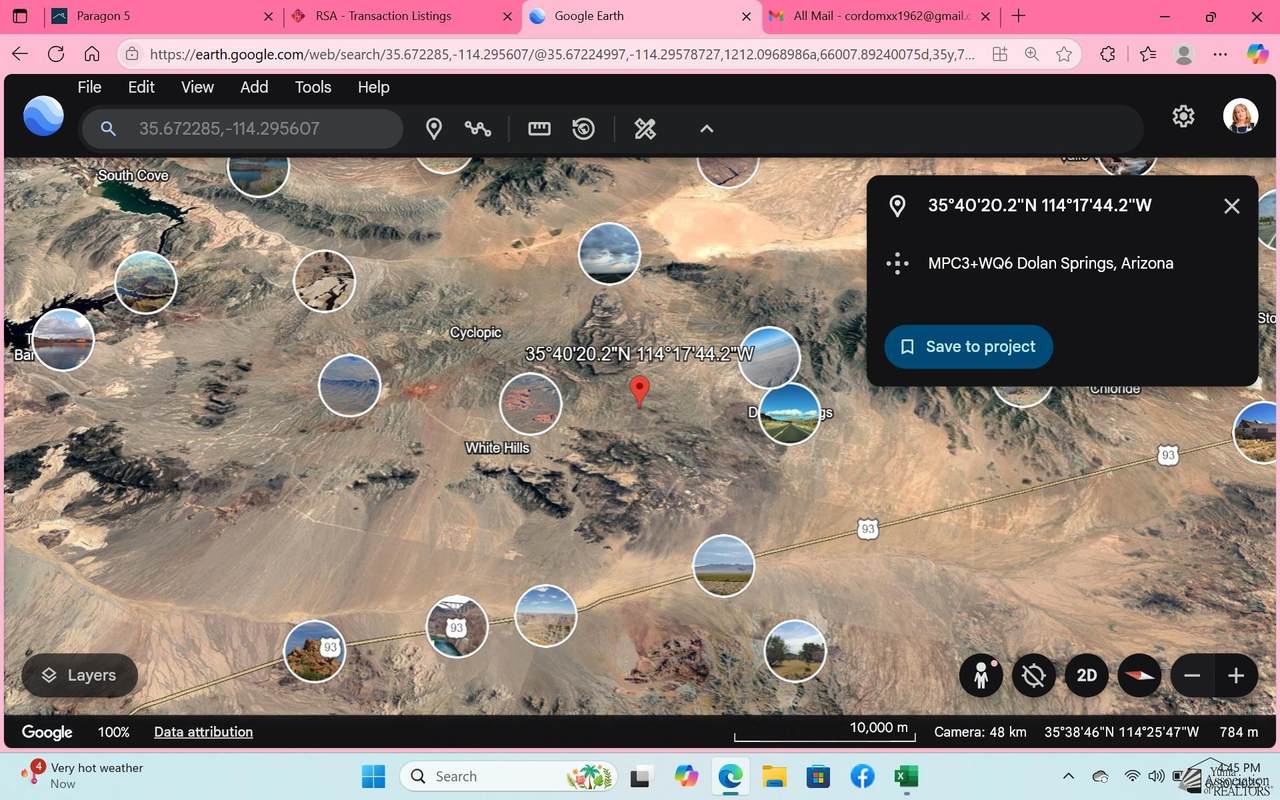Toggle 2D view mode

pos(1087,675)
